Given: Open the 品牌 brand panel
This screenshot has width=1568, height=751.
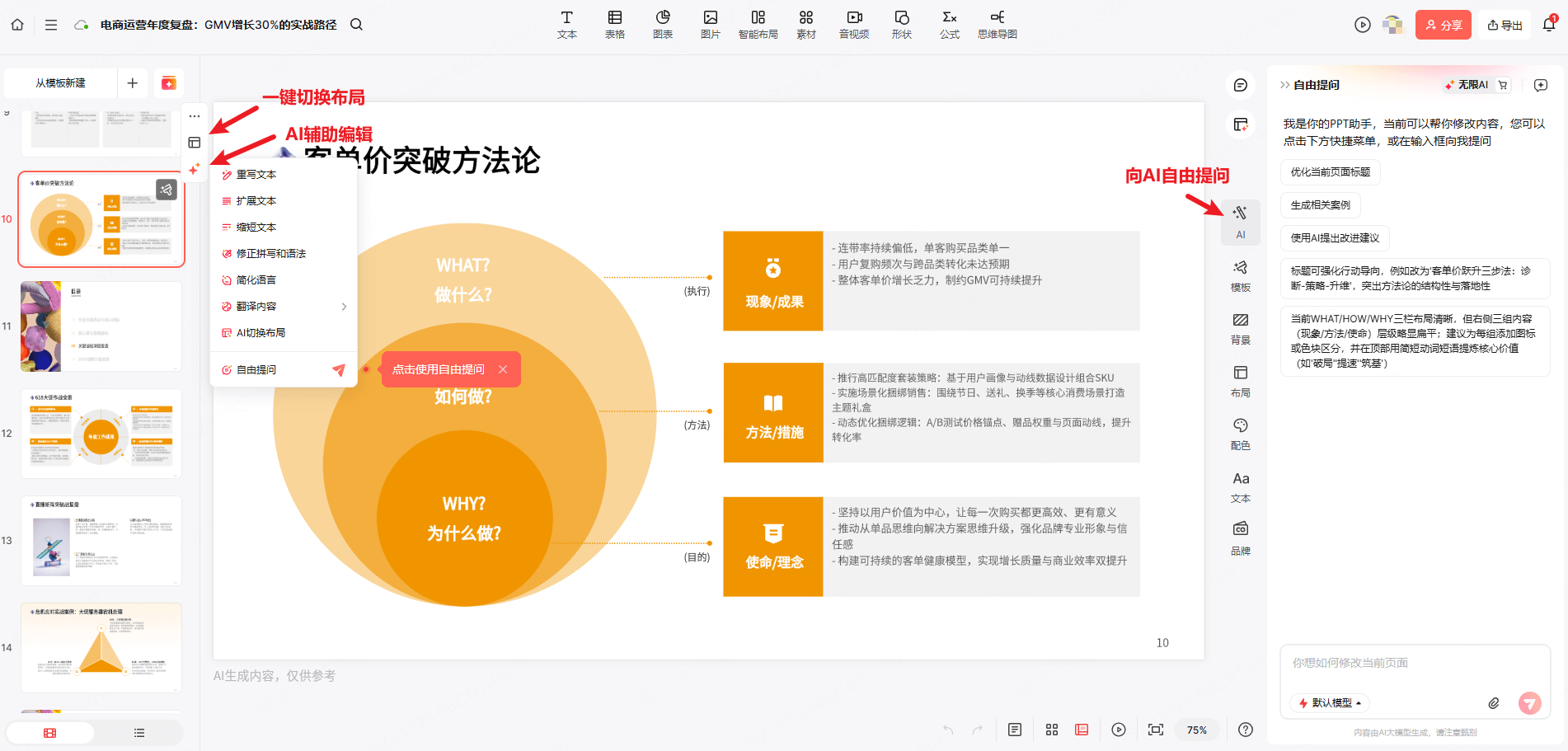Looking at the screenshot, I should coord(1241,537).
